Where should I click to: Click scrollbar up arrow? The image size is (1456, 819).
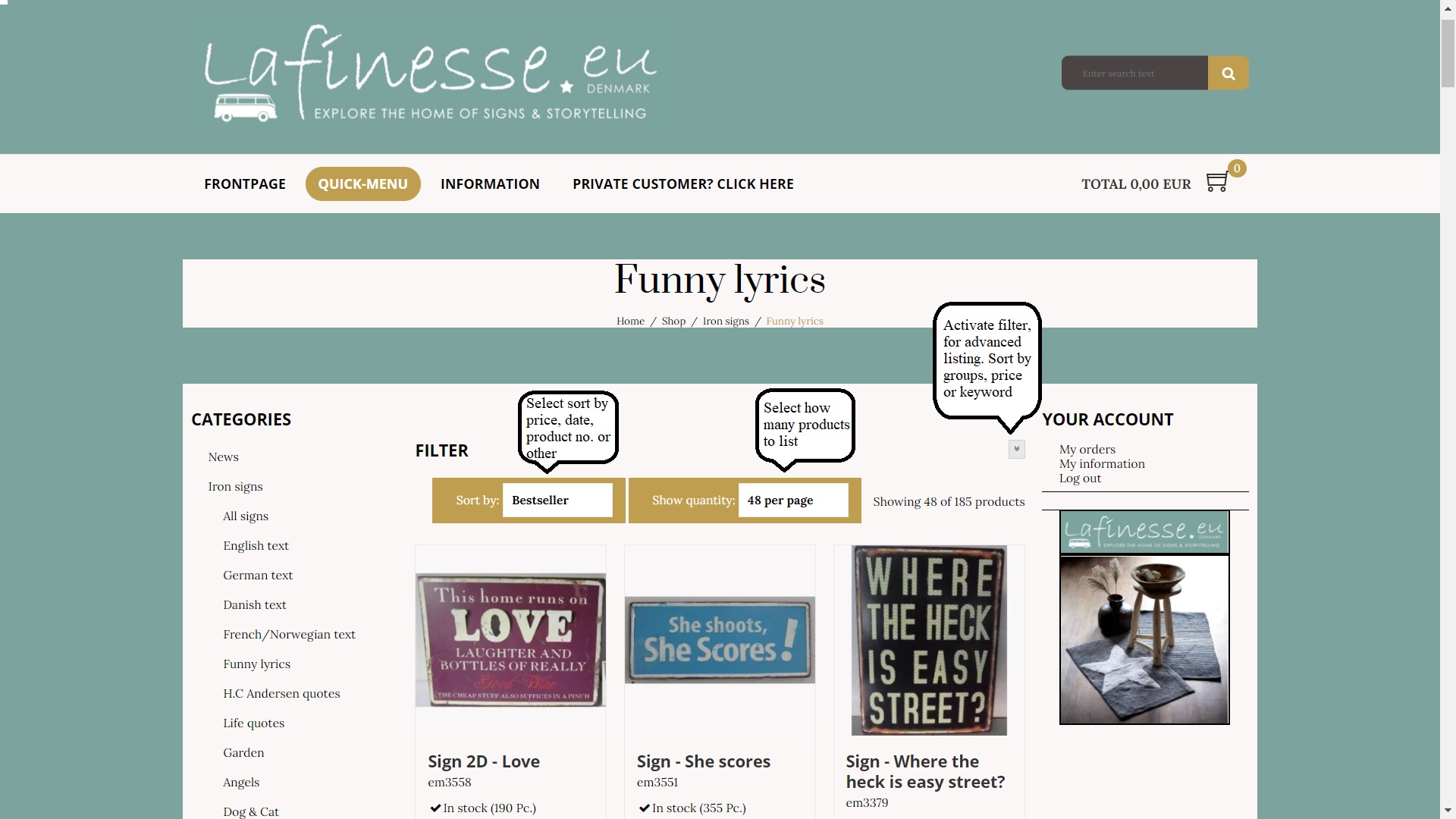[x=1448, y=7]
